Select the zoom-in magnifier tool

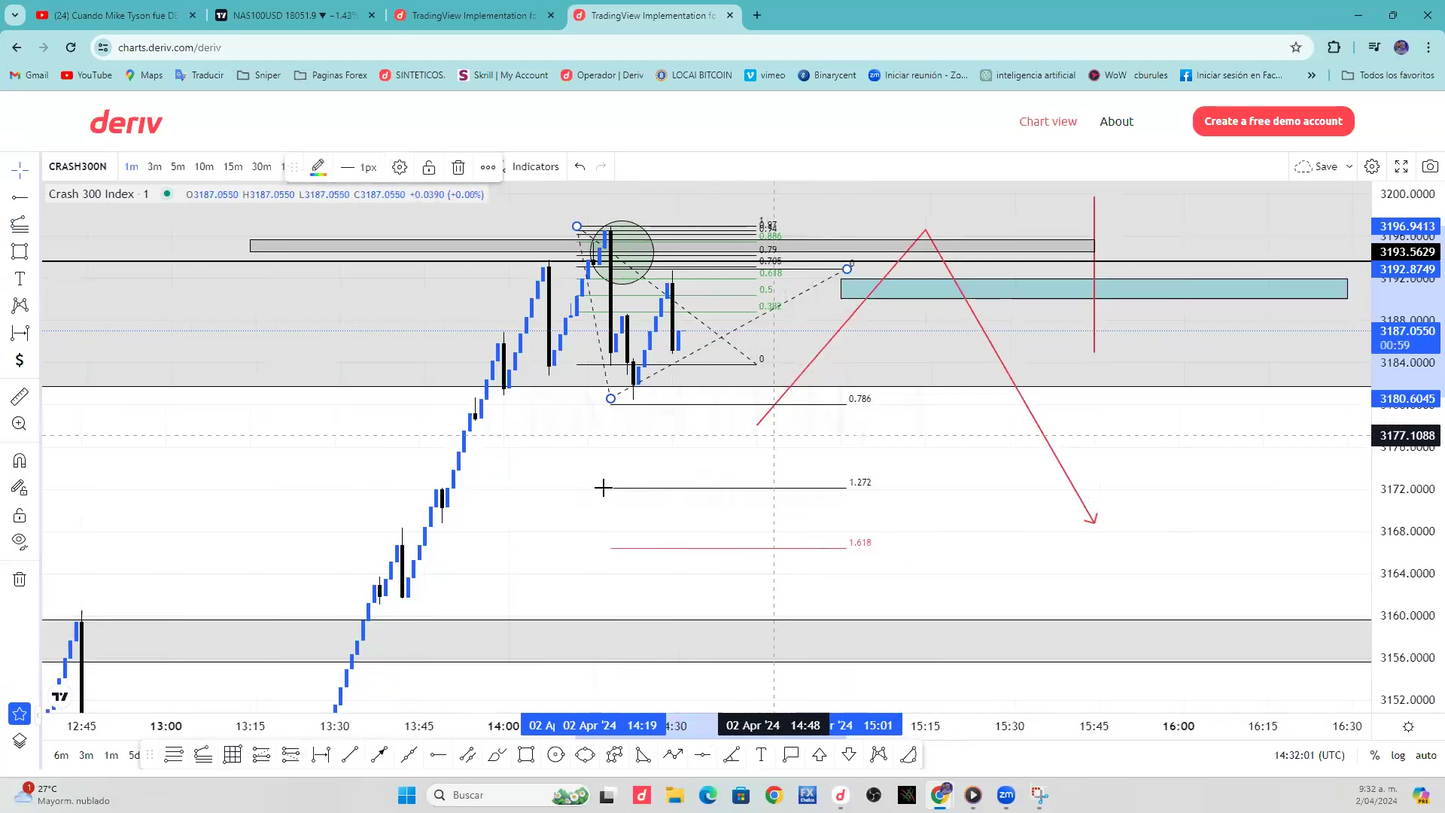pos(20,423)
